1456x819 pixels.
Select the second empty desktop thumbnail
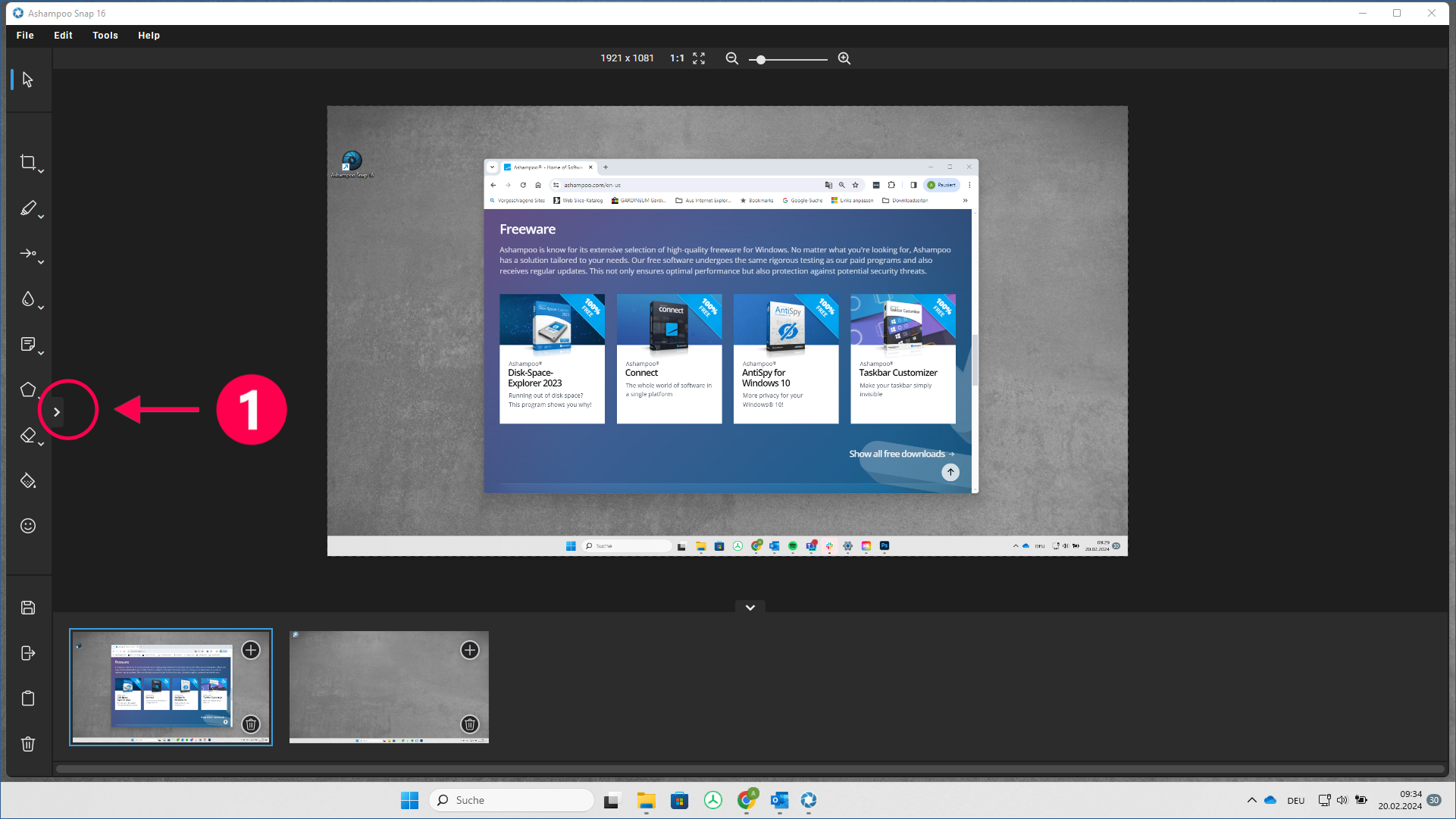389,687
